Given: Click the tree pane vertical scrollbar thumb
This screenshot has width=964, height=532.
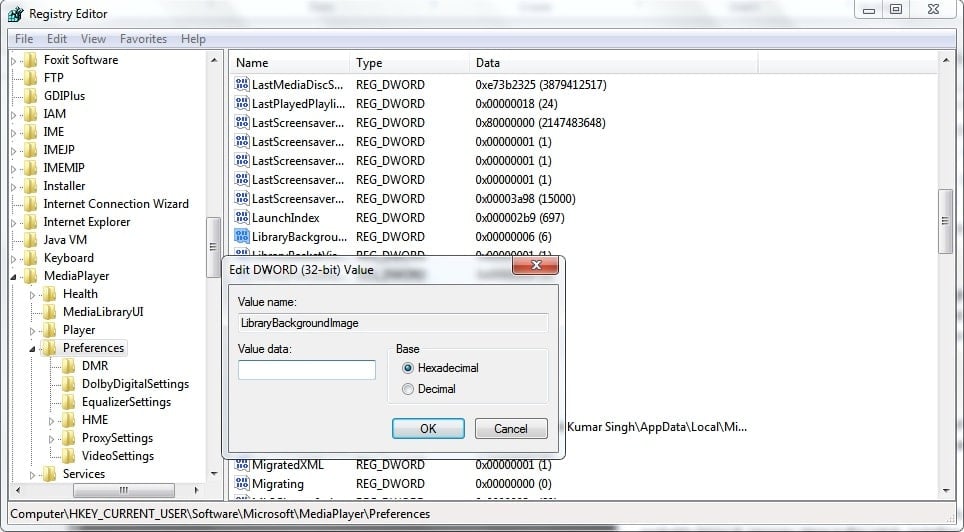Looking at the screenshot, I should tap(213, 247).
